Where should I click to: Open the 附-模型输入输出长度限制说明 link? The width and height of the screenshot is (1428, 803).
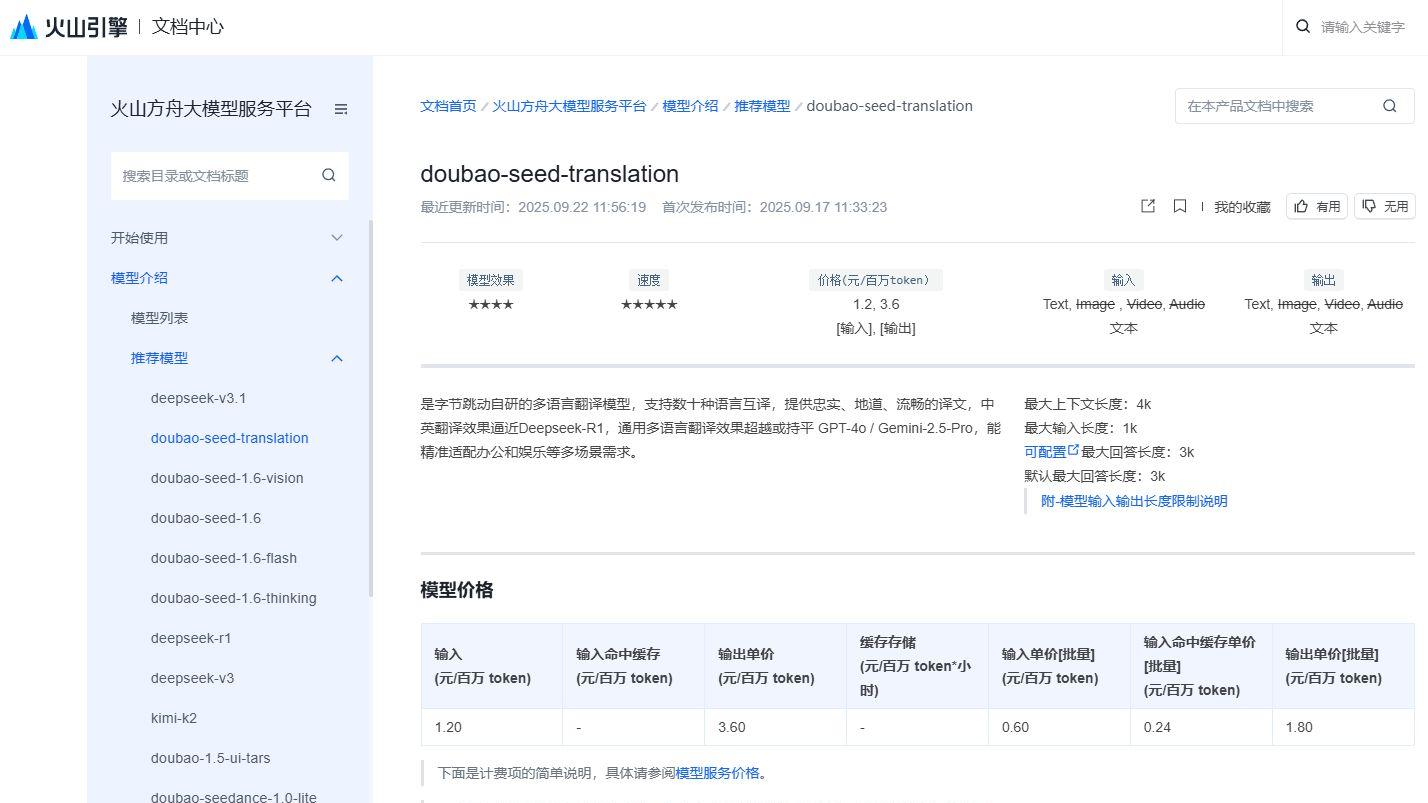1133,501
